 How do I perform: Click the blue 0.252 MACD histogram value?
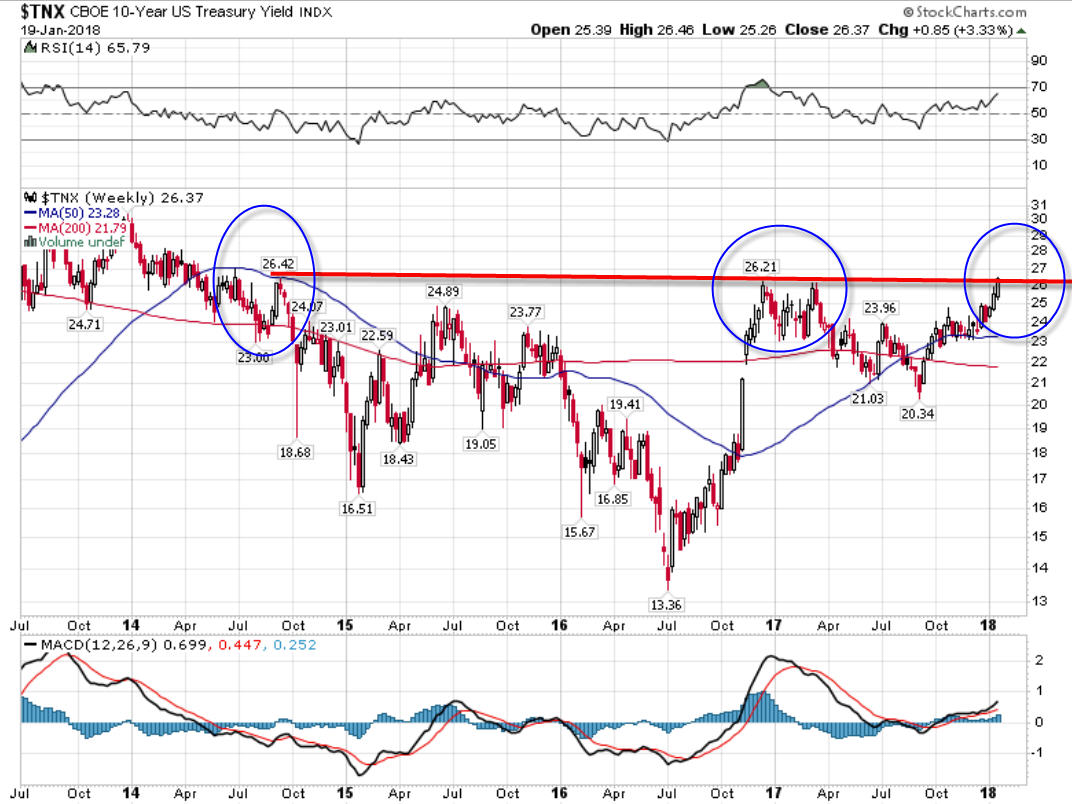pos(295,645)
